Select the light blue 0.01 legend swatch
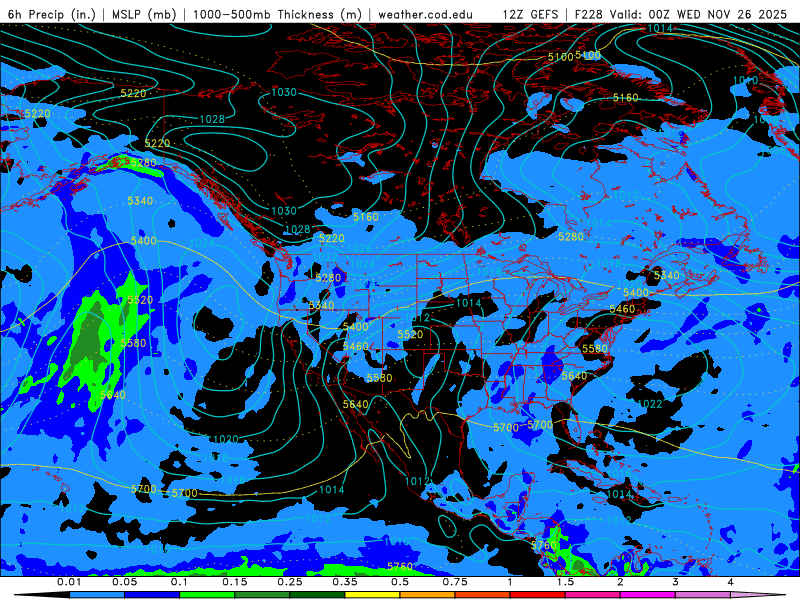 pyautogui.click(x=97, y=595)
